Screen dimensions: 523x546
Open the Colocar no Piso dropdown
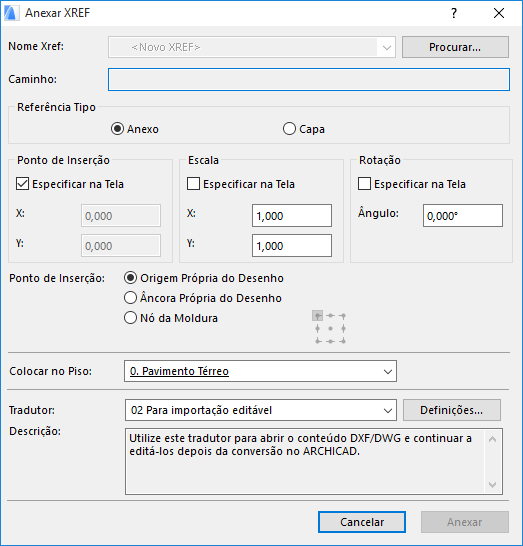260,371
